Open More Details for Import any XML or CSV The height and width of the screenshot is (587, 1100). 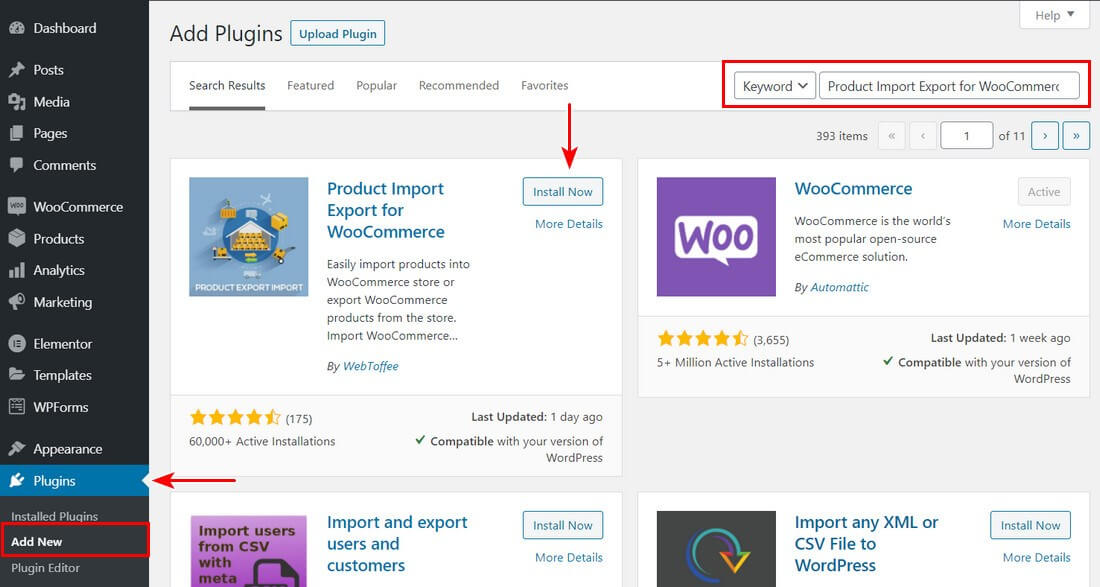click(1036, 558)
